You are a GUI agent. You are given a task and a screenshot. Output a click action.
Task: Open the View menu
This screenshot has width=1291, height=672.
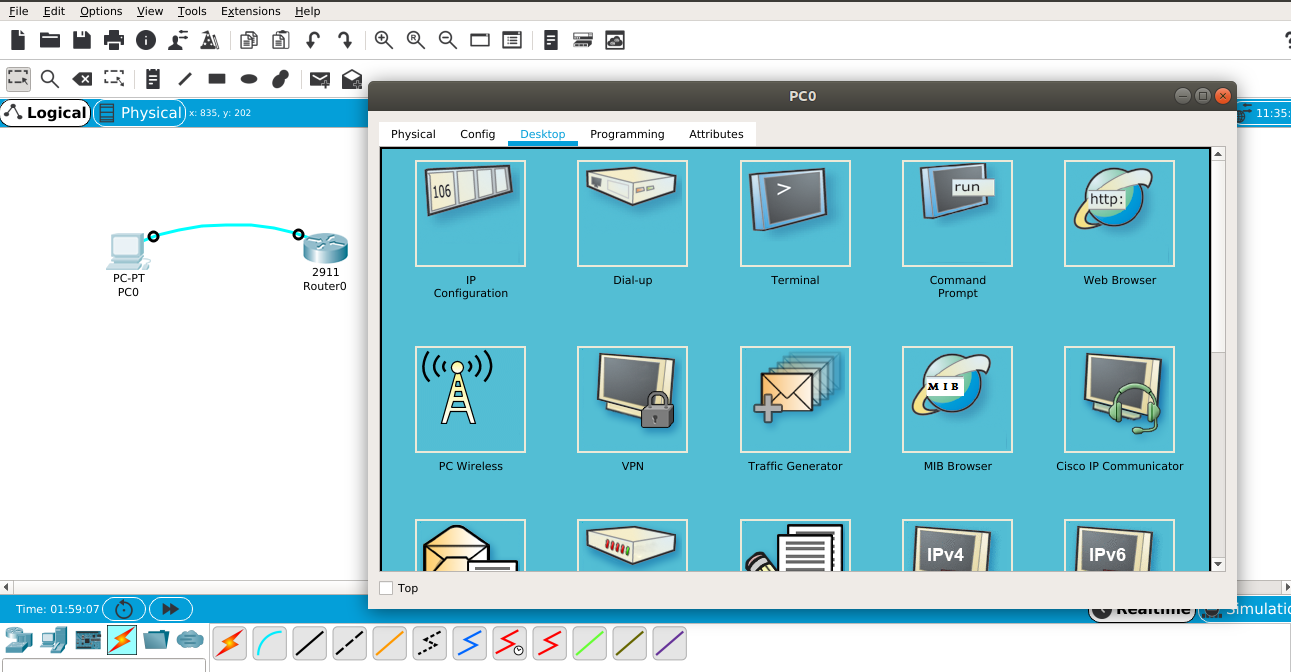[x=150, y=11]
